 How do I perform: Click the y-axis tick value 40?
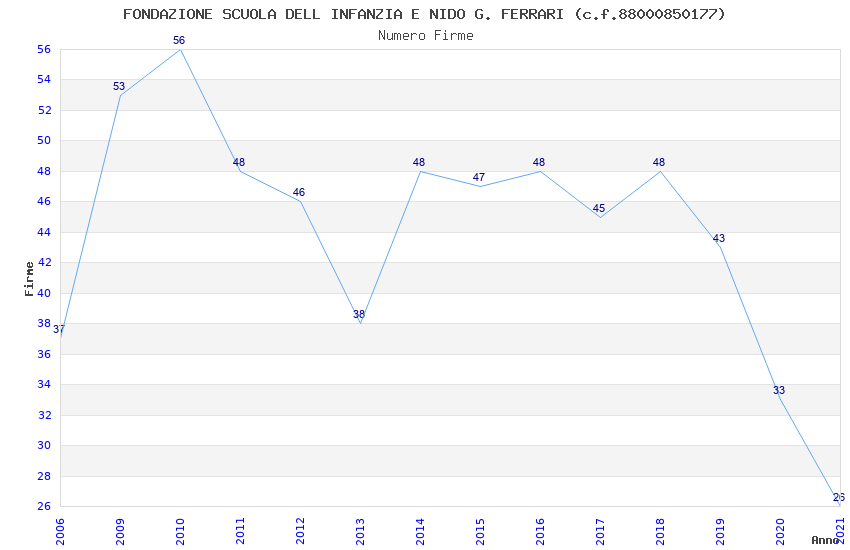pos(44,293)
